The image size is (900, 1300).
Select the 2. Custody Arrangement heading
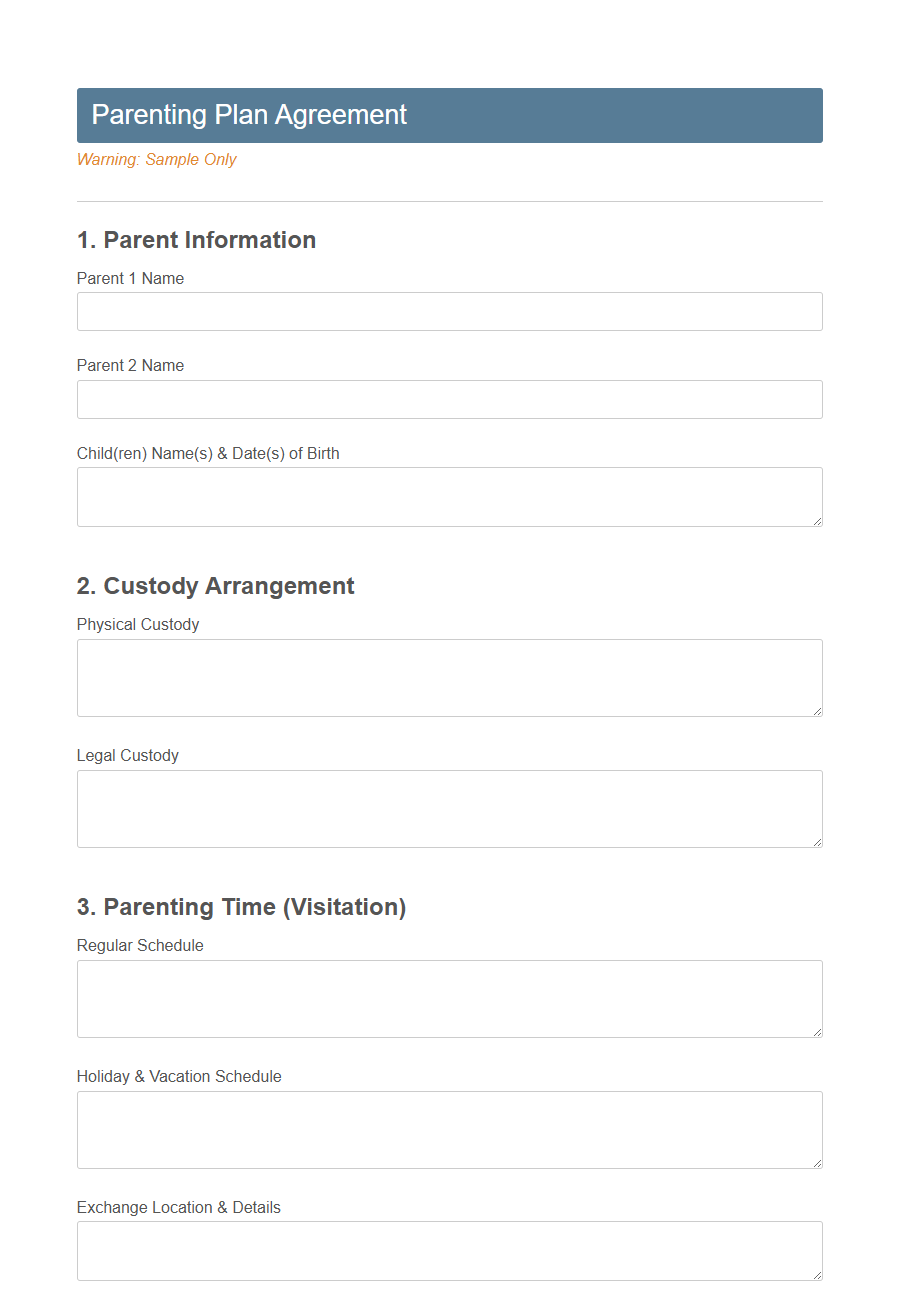coord(215,586)
